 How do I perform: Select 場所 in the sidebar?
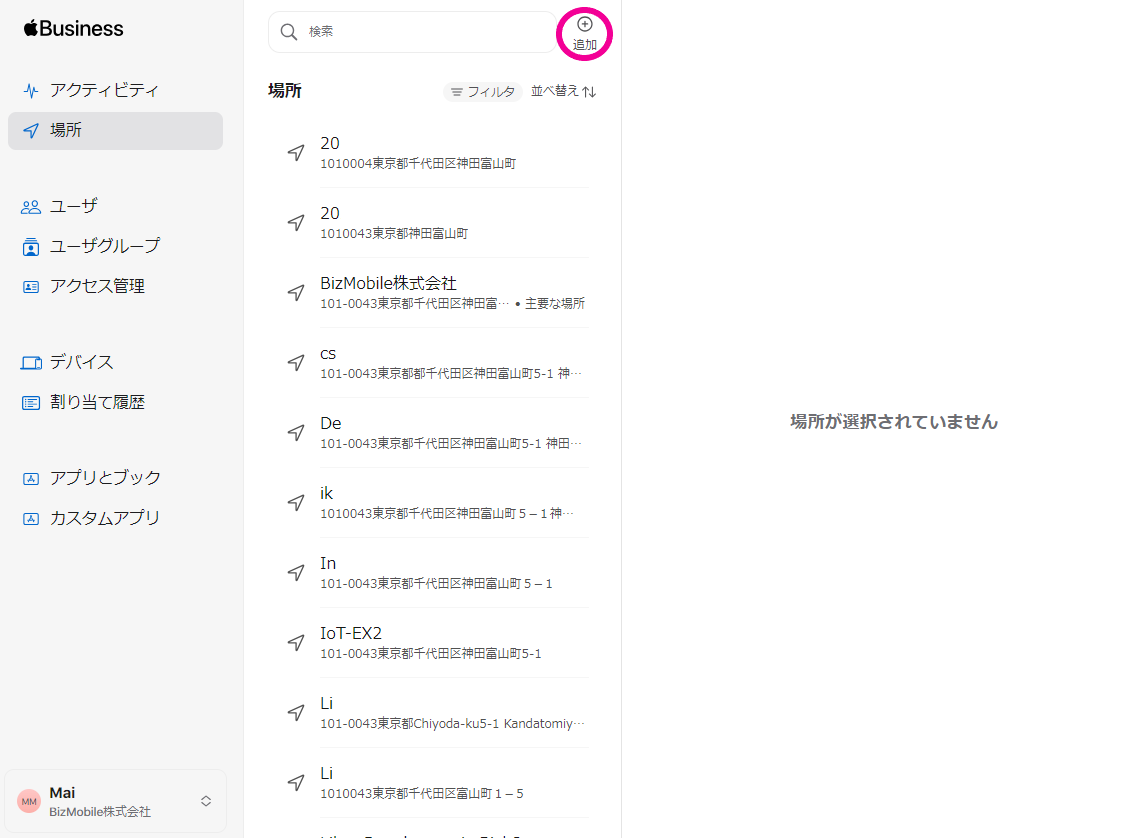(x=66, y=130)
